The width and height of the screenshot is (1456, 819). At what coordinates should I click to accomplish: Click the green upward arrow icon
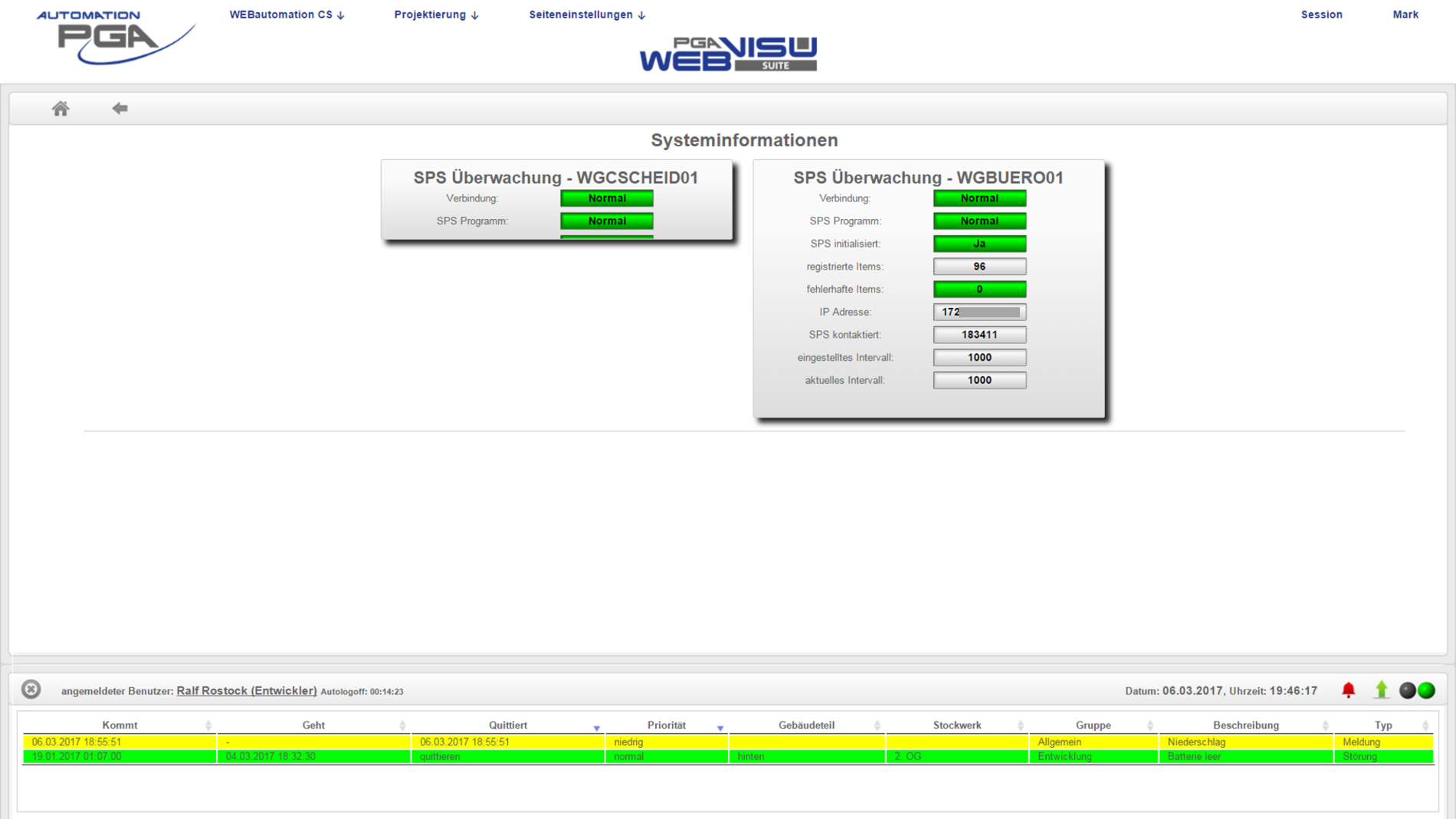pyautogui.click(x=1381, y=690)
